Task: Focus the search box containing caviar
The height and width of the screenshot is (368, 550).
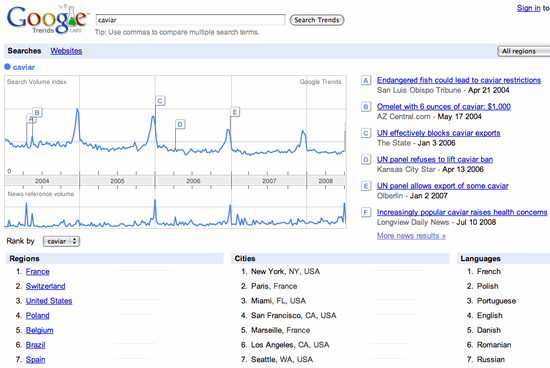Action: (x=190, y=20)
